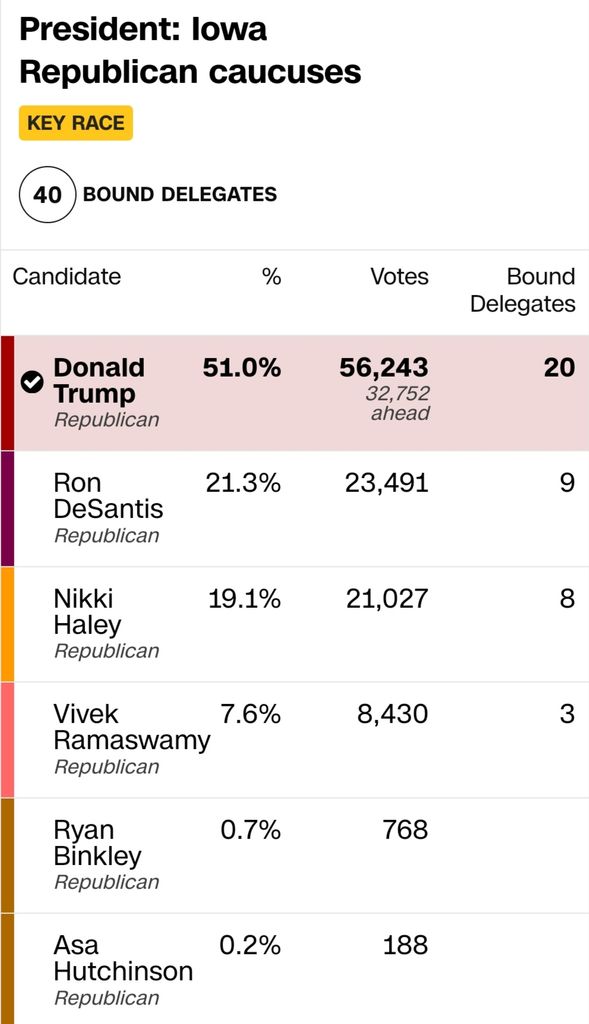The height and width of the screenshot is (1024, 589).
Task: Click the dark red color bar for Trump
Action: (7, 393)
